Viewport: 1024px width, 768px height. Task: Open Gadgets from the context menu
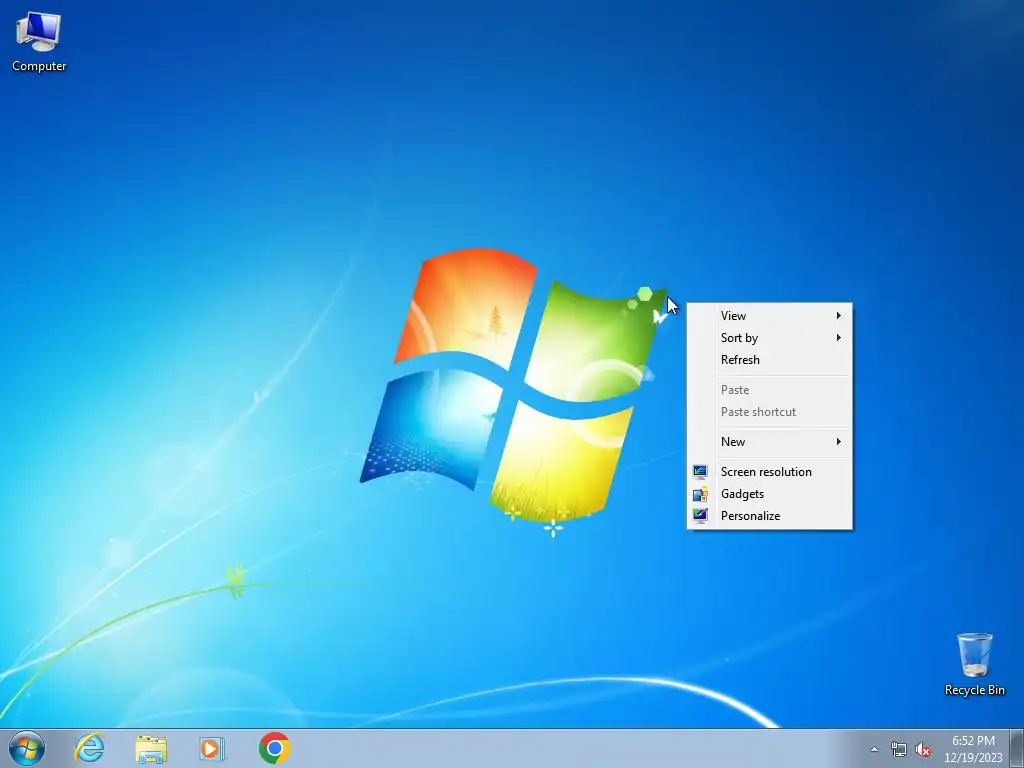769,494
